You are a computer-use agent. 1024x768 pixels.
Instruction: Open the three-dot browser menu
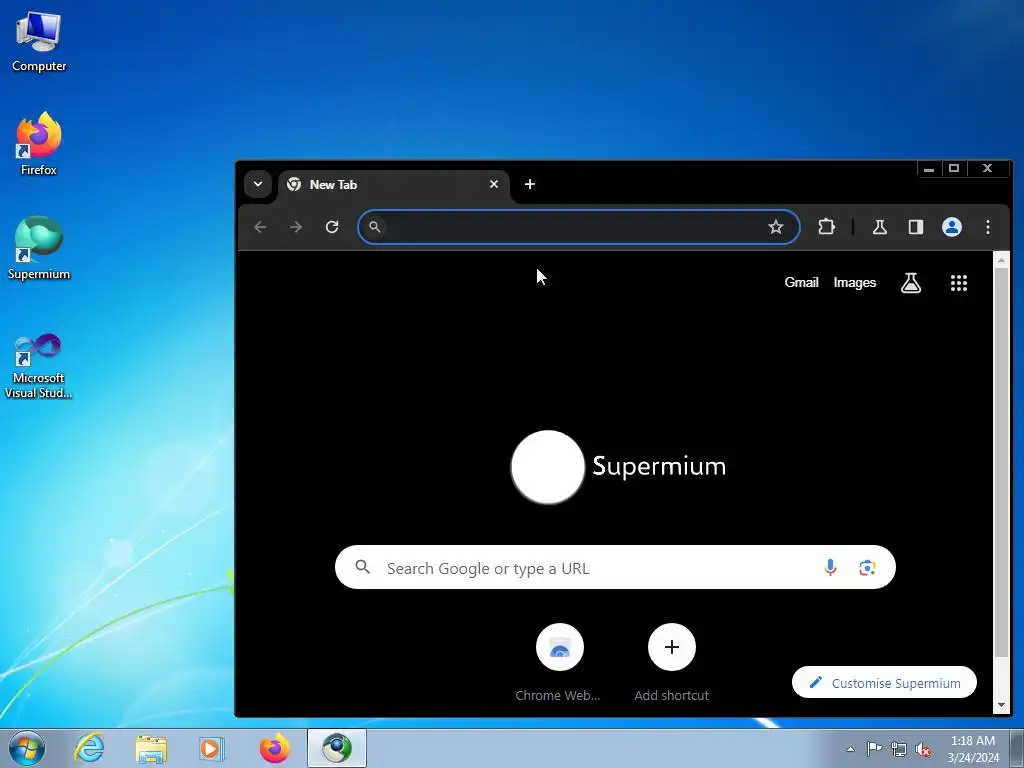(x=987, y=227)
